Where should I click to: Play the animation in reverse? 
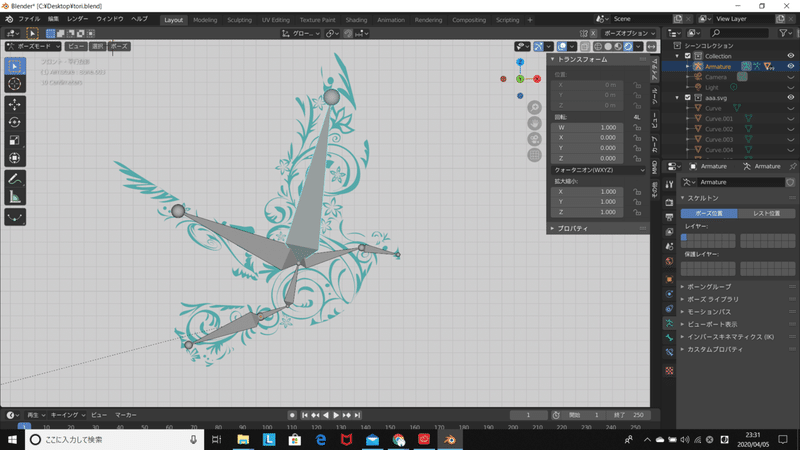tap(326, 415)
